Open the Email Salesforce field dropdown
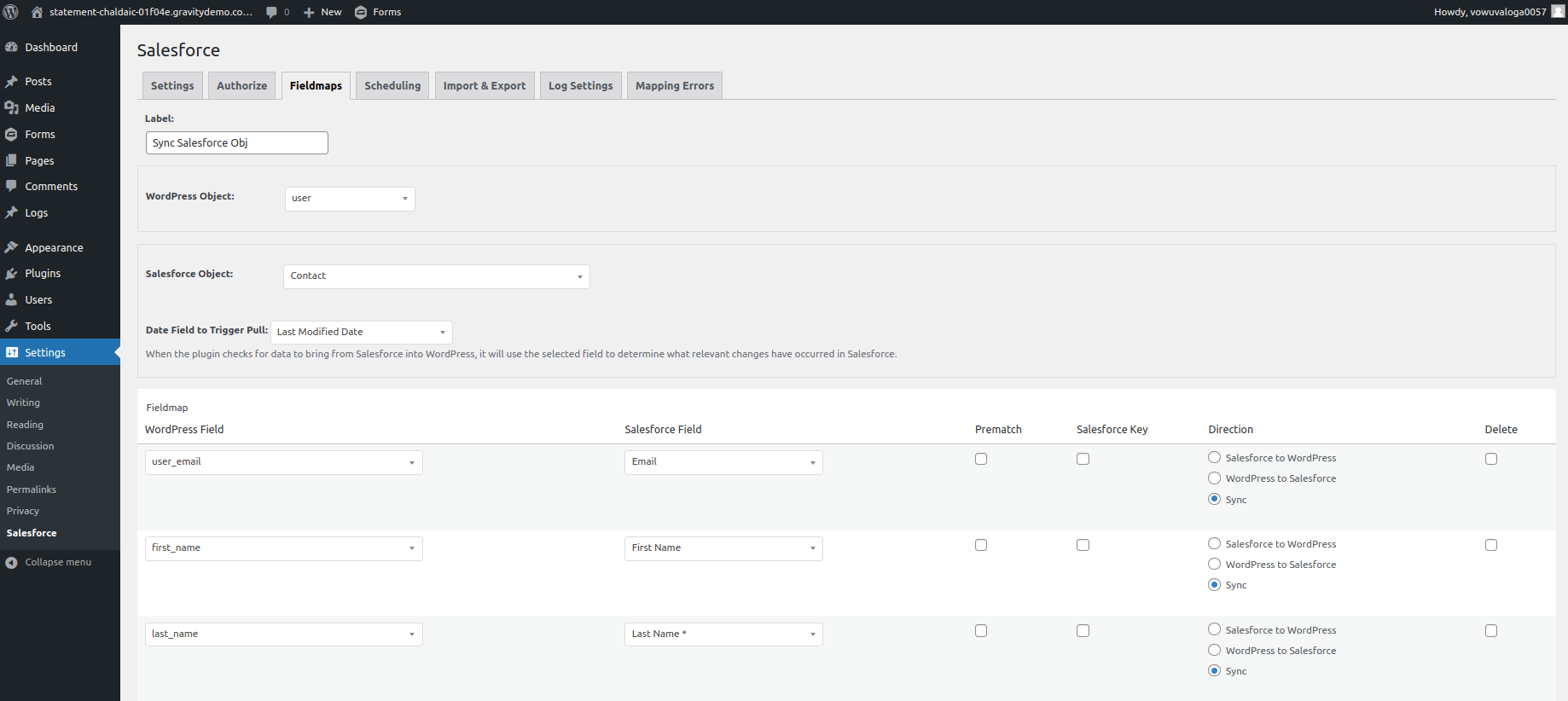Viewport: 1568px width, 701px height. point(723,462)
